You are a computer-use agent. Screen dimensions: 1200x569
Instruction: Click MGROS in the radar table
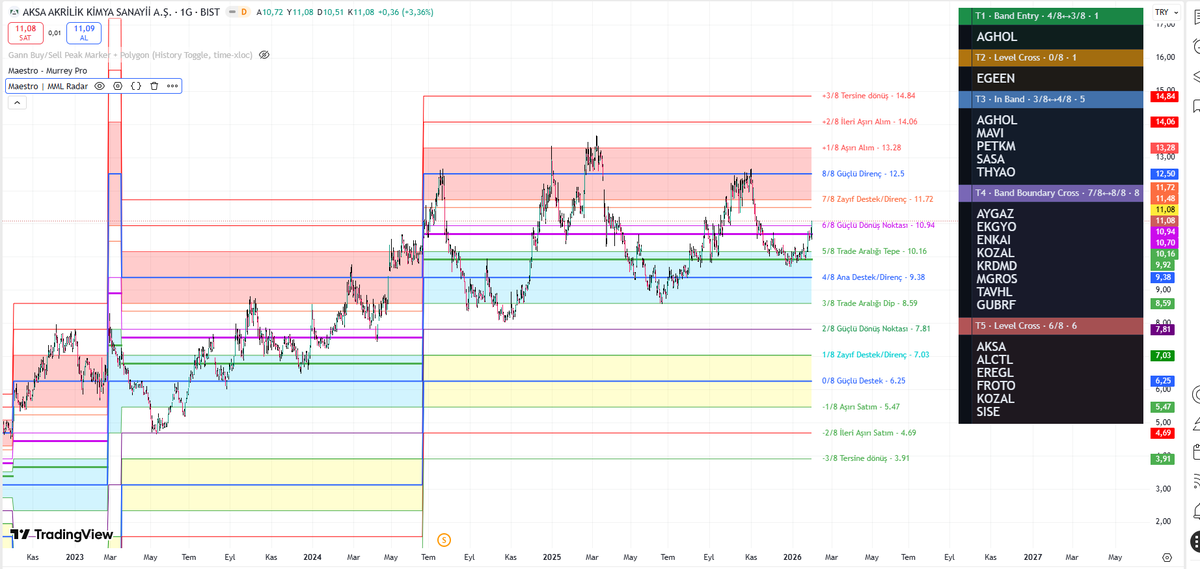(x=997, y=279)
